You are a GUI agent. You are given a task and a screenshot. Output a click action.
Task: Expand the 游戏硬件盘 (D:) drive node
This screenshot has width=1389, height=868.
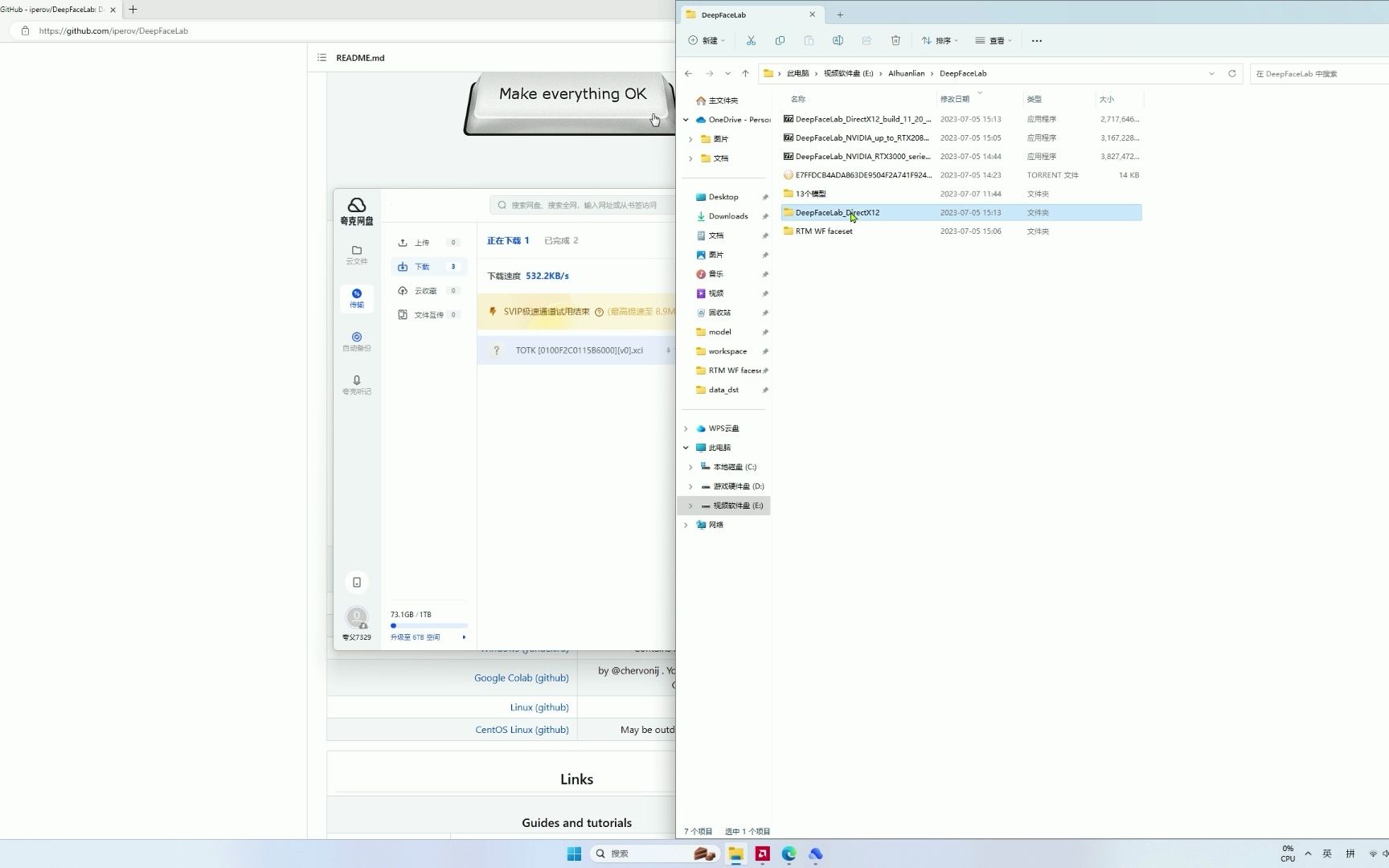point(690,486)
